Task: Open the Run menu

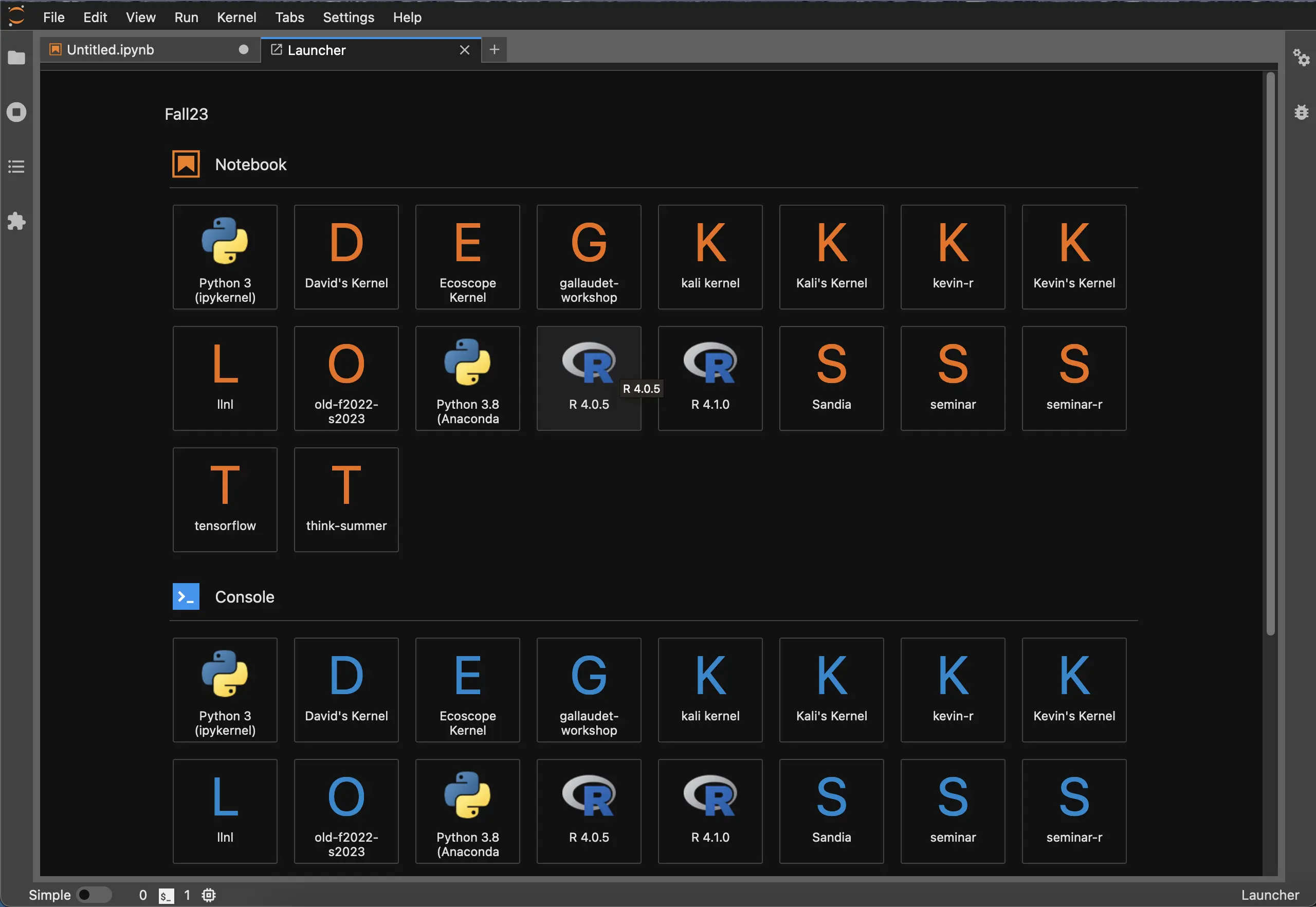Action: tap(187, 17)
